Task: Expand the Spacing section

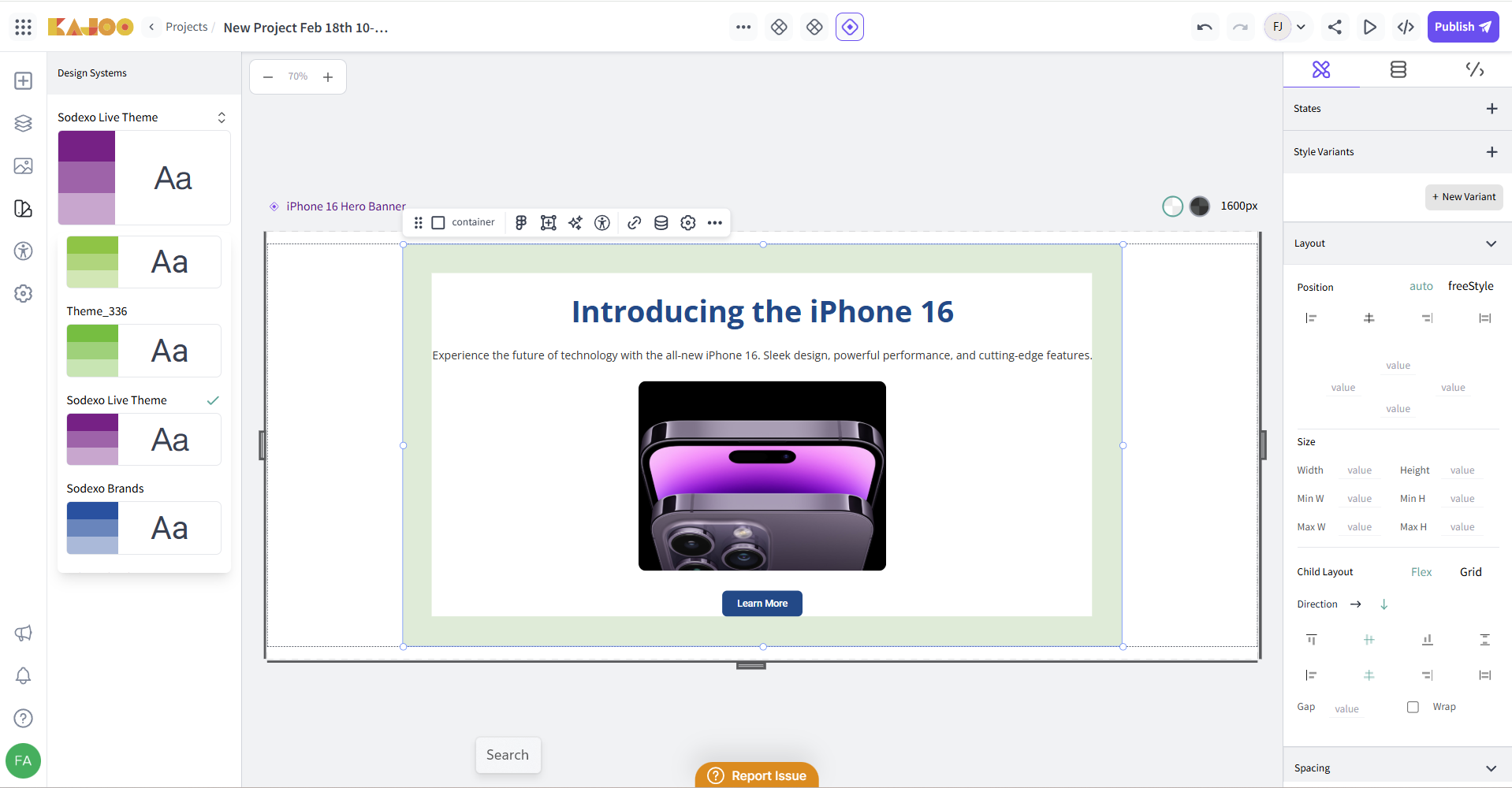Action: 1492,768
